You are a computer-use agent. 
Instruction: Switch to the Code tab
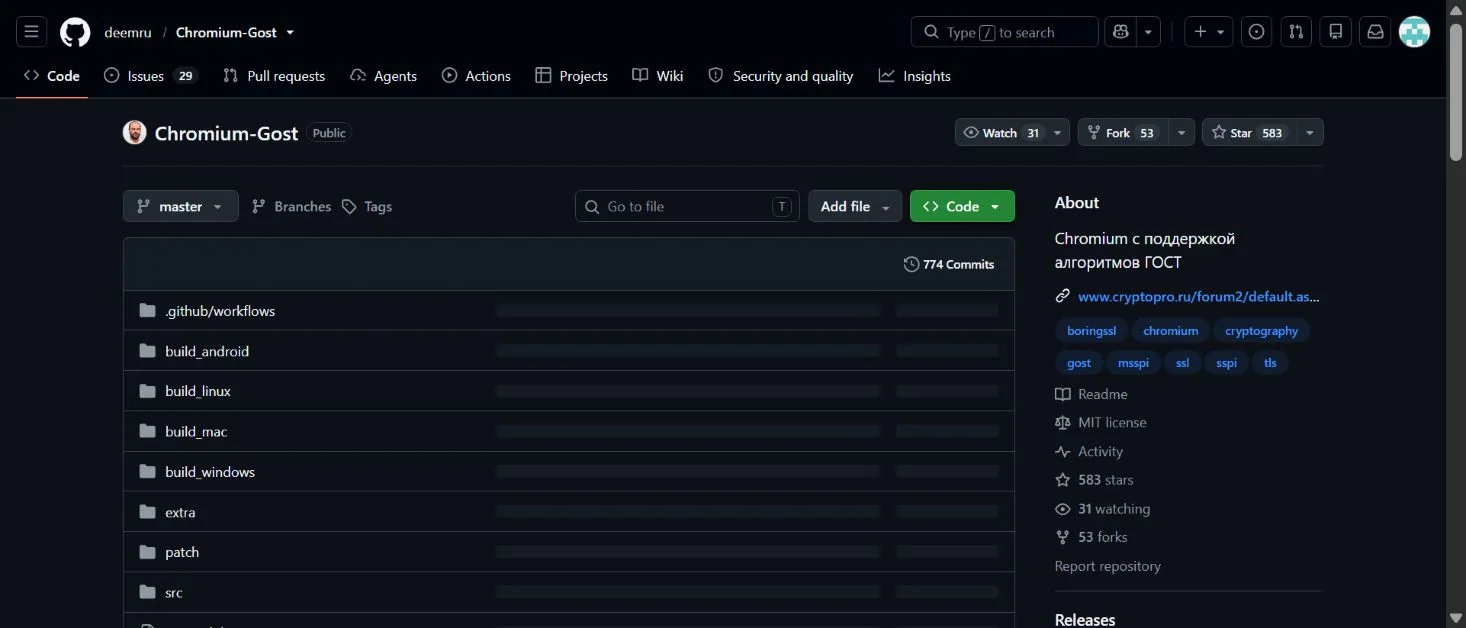[x=52, y=76]
